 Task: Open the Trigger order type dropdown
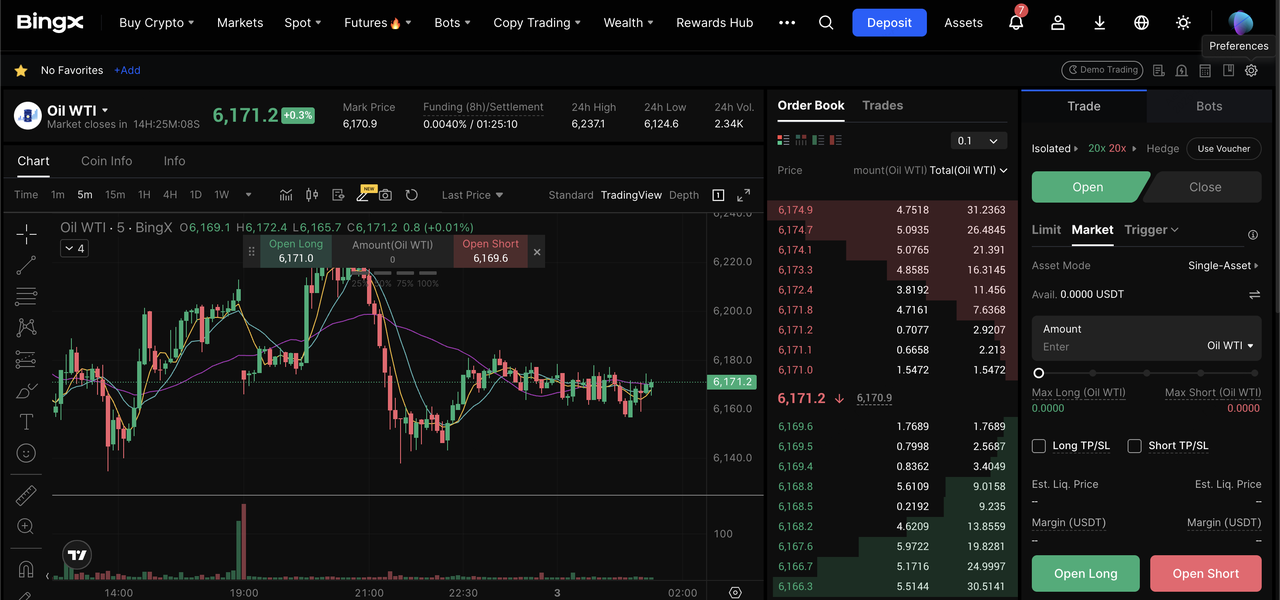(x=1151, y=230)
